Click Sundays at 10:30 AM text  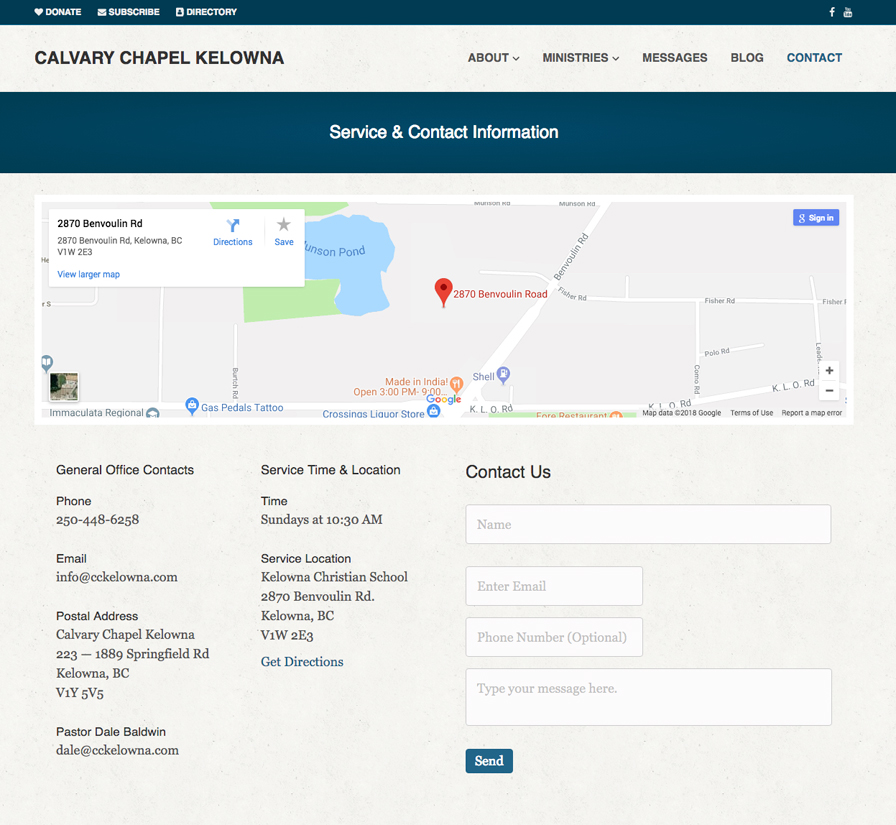click(x=321, y=519)
